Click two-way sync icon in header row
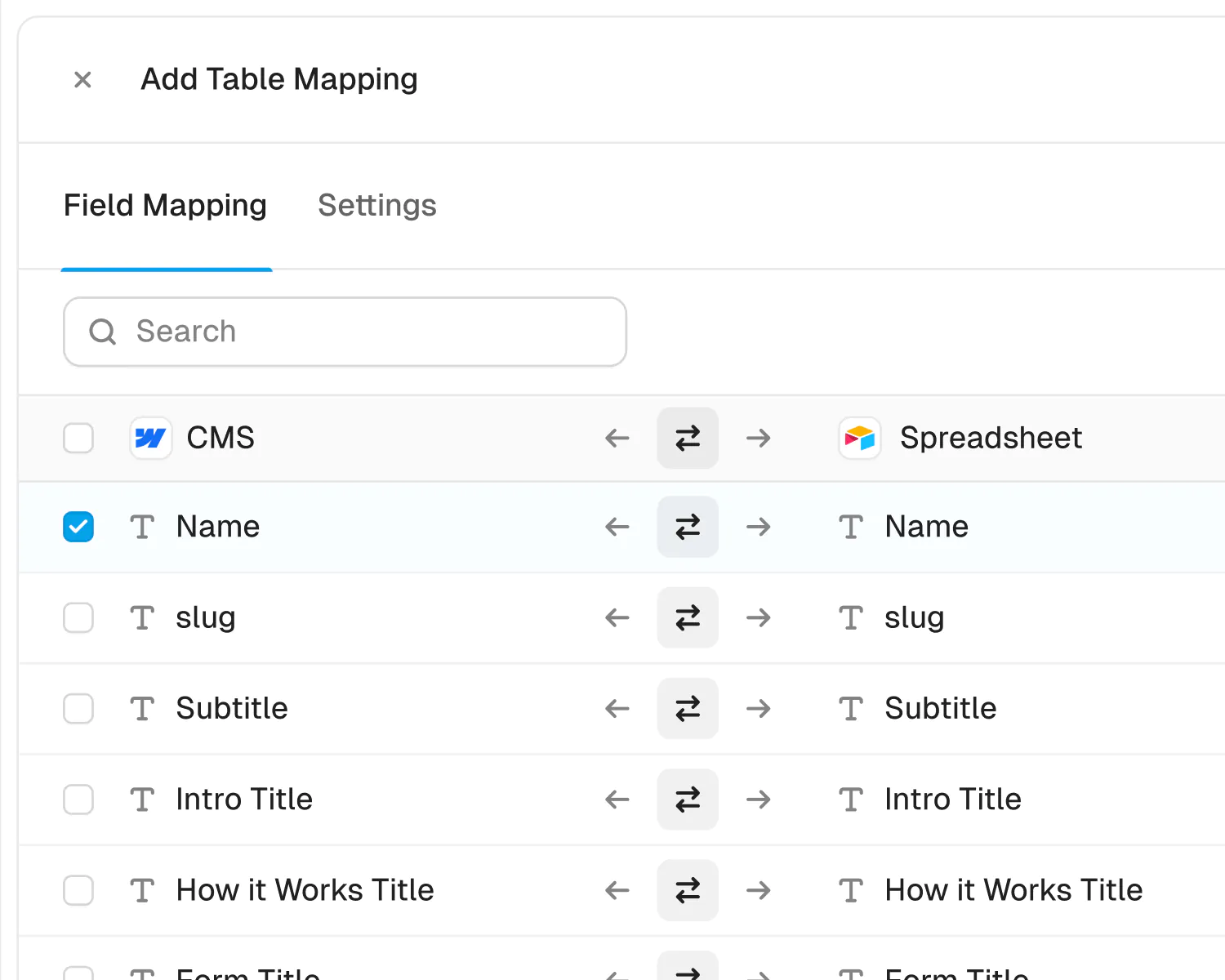Image resolution: width=1225 pixels, height=980 pixels. click(x=688, y=439)
